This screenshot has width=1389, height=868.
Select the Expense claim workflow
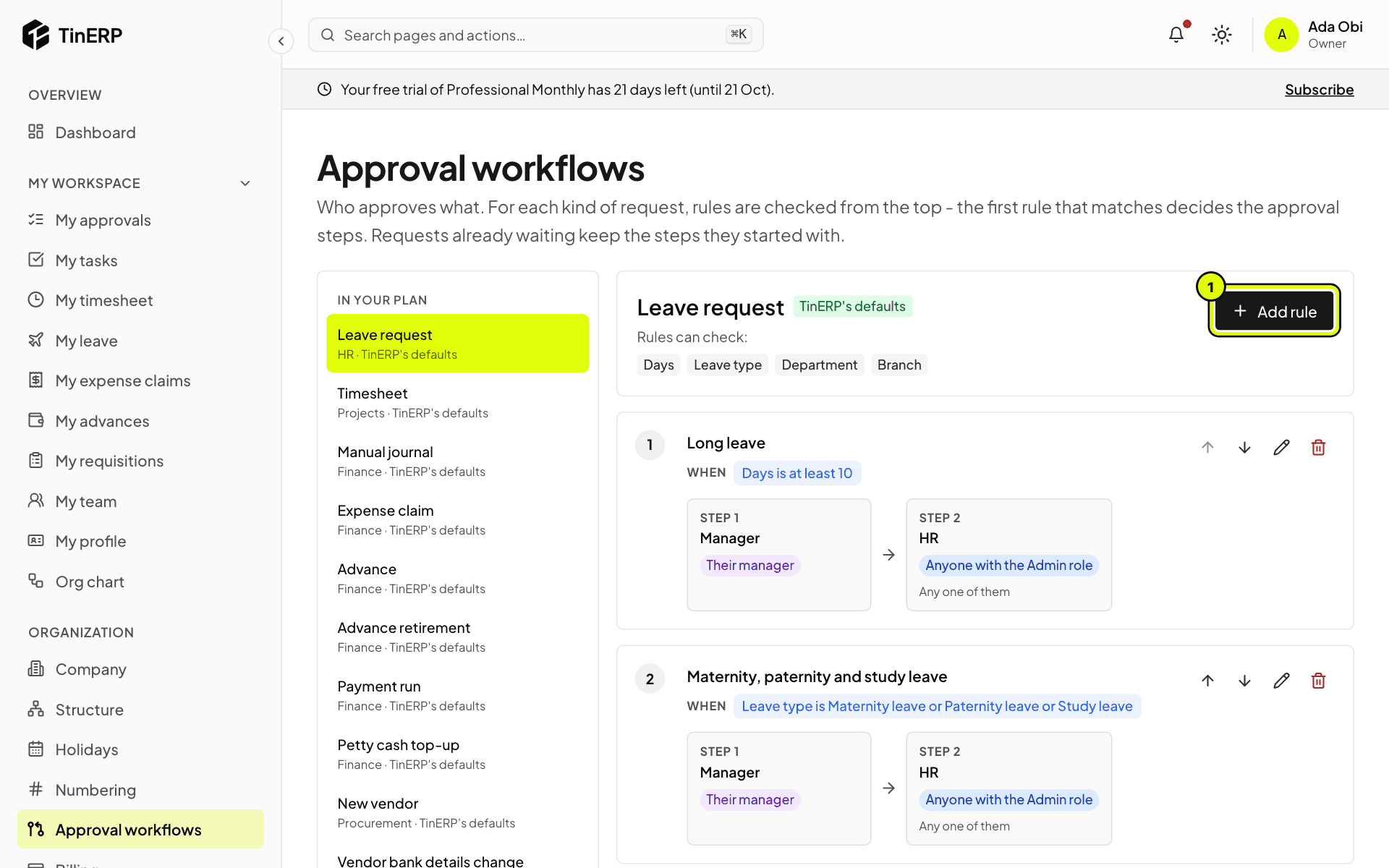[x=458, y=519]
